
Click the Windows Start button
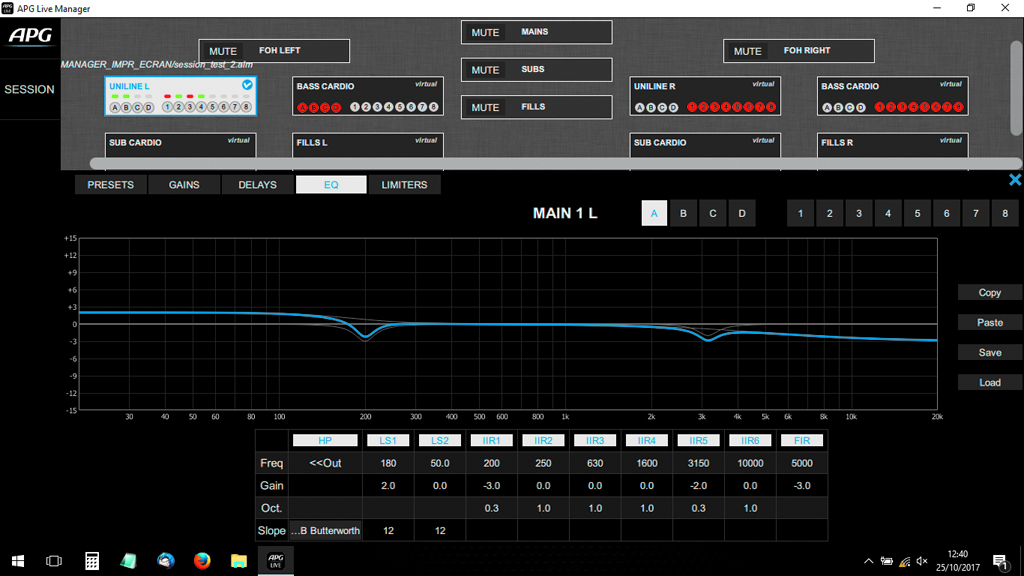(x=18, y=561)
